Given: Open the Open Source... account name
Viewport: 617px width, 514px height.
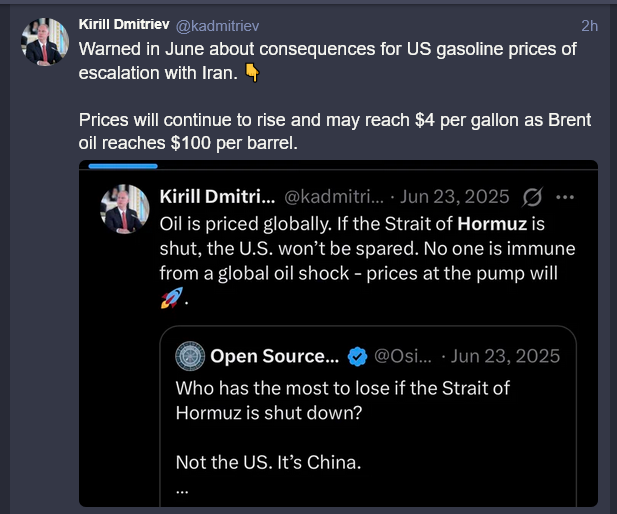Looking at the screenshot, I should click(x=274, y=356).
